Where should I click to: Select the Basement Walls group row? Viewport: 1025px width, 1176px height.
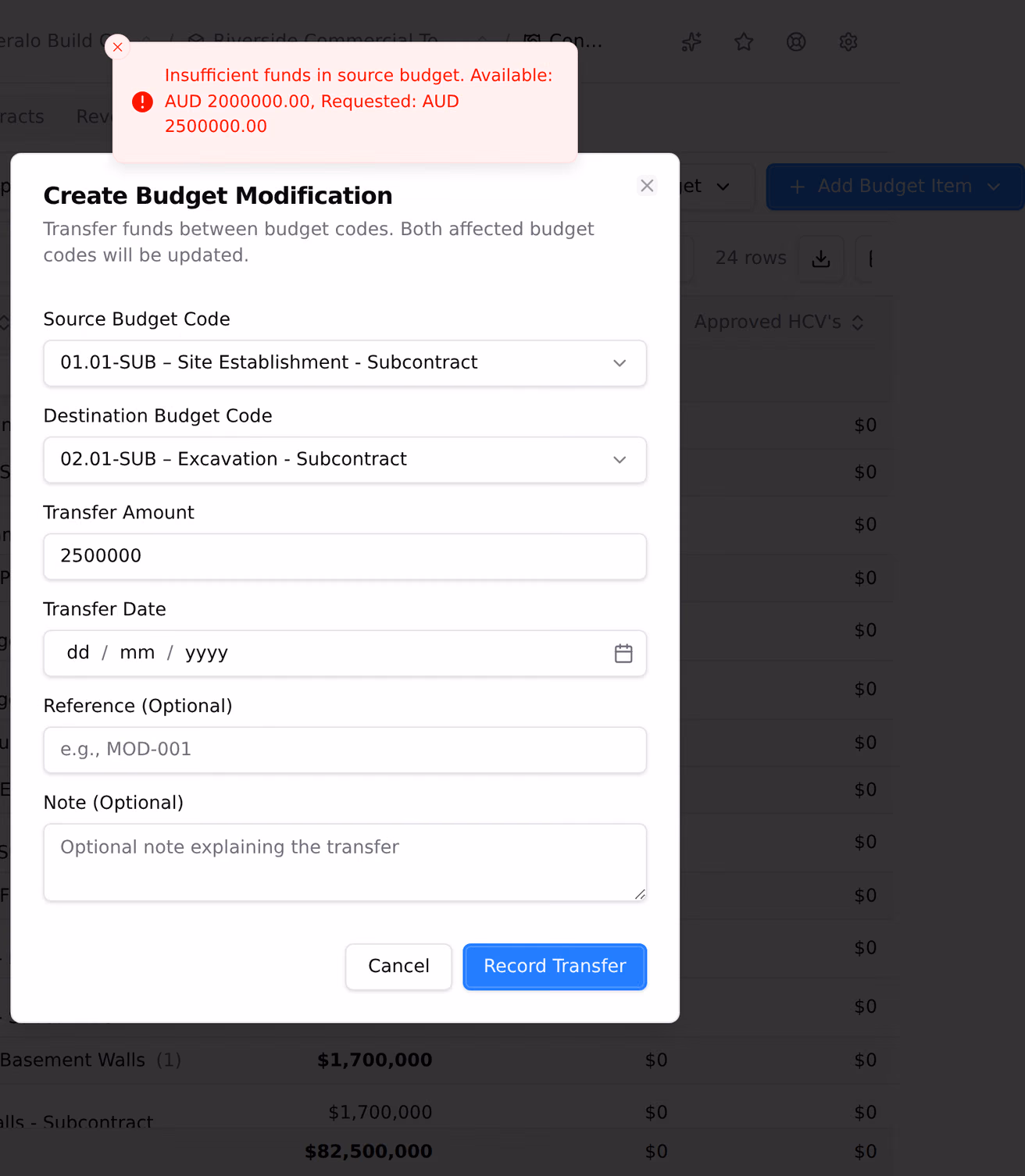445,1060
